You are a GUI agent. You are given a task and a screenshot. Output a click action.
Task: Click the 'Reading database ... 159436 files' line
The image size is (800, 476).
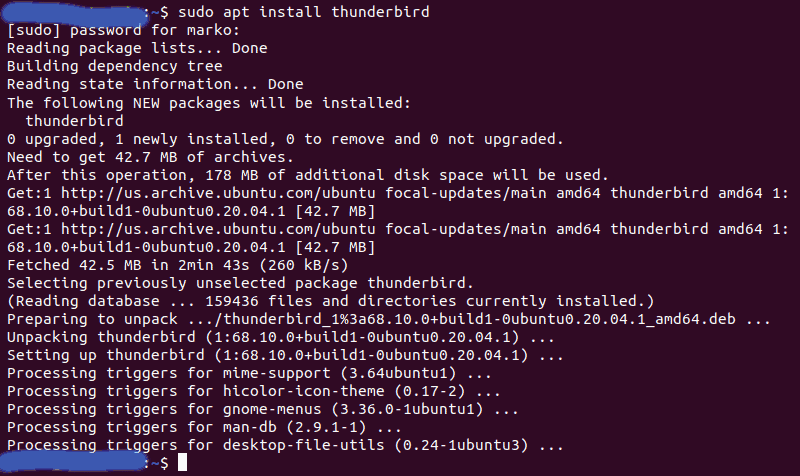tap(330, 301)
